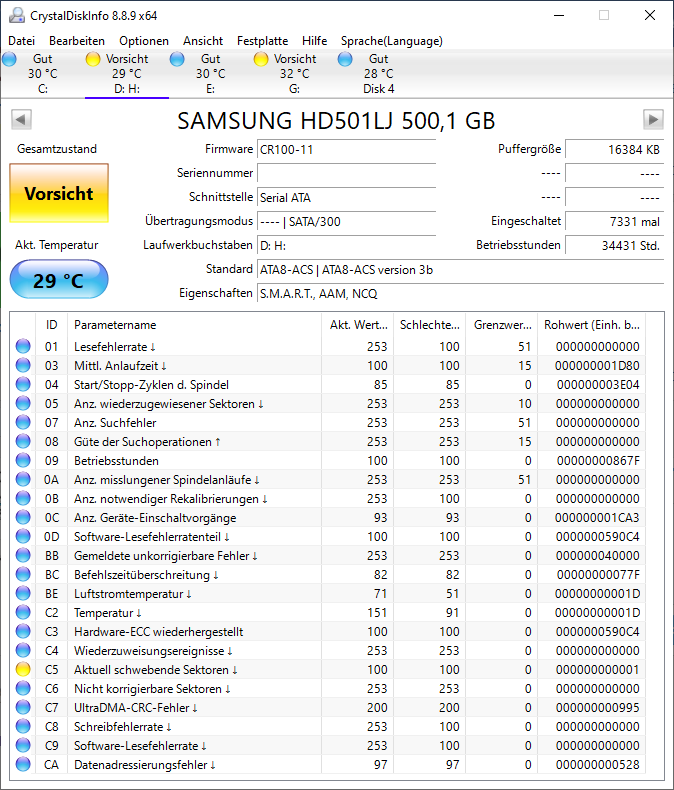Click the 29 °C temperature button
The width and height of the screenshot is (674, 790).
(x=59, y=280)
